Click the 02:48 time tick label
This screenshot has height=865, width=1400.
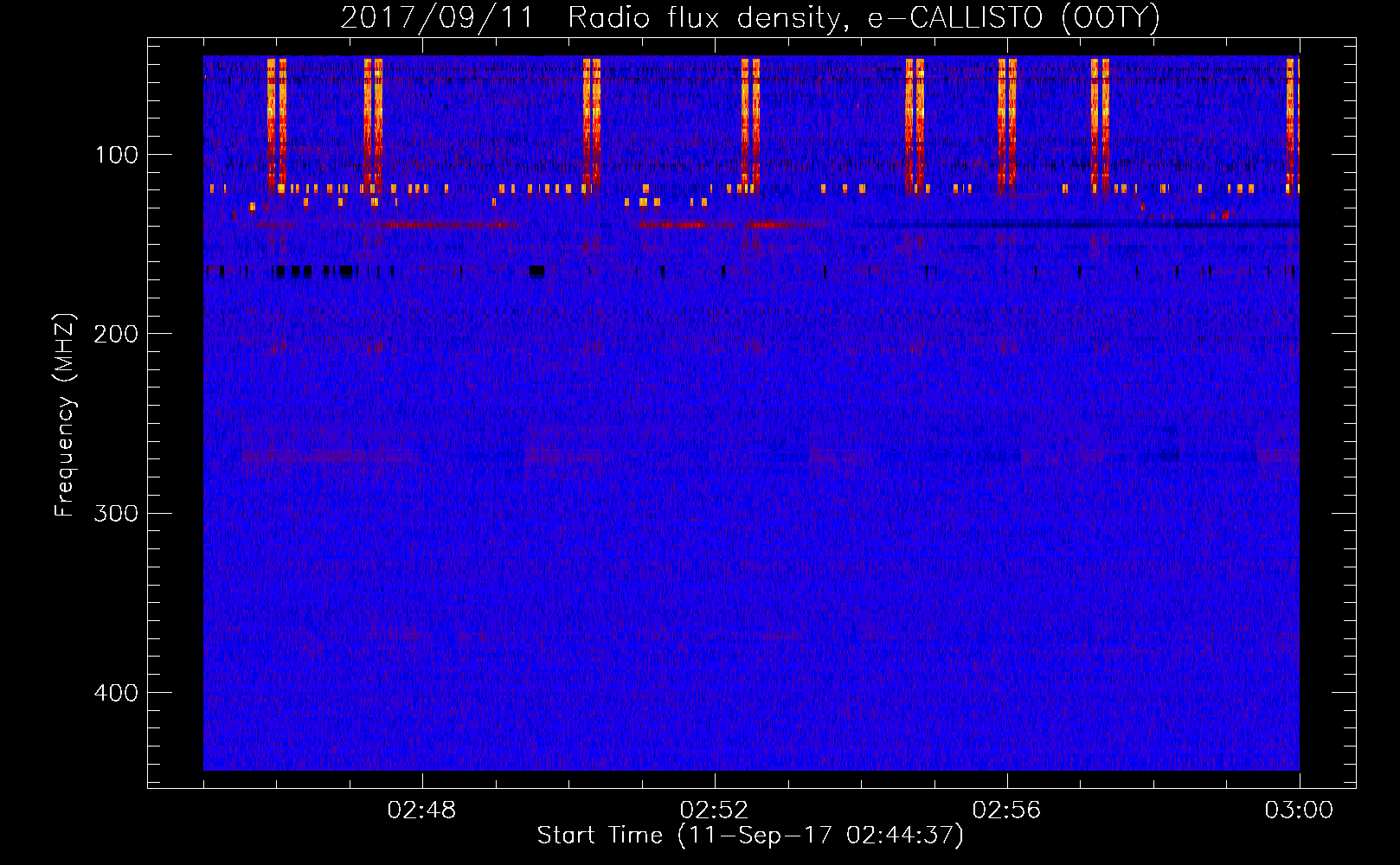tap(422, 811)
